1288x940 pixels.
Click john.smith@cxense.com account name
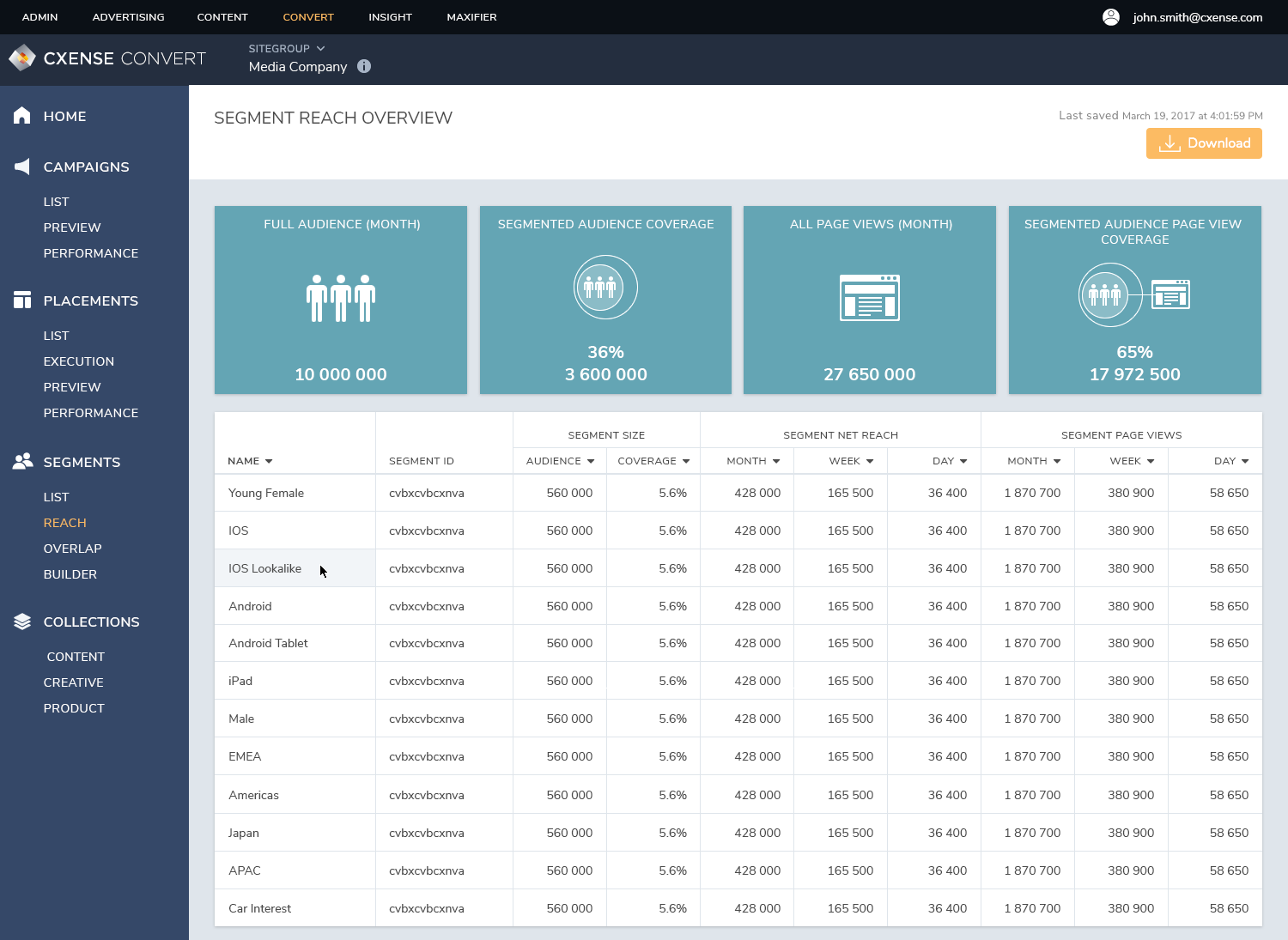click(1197, 17)
